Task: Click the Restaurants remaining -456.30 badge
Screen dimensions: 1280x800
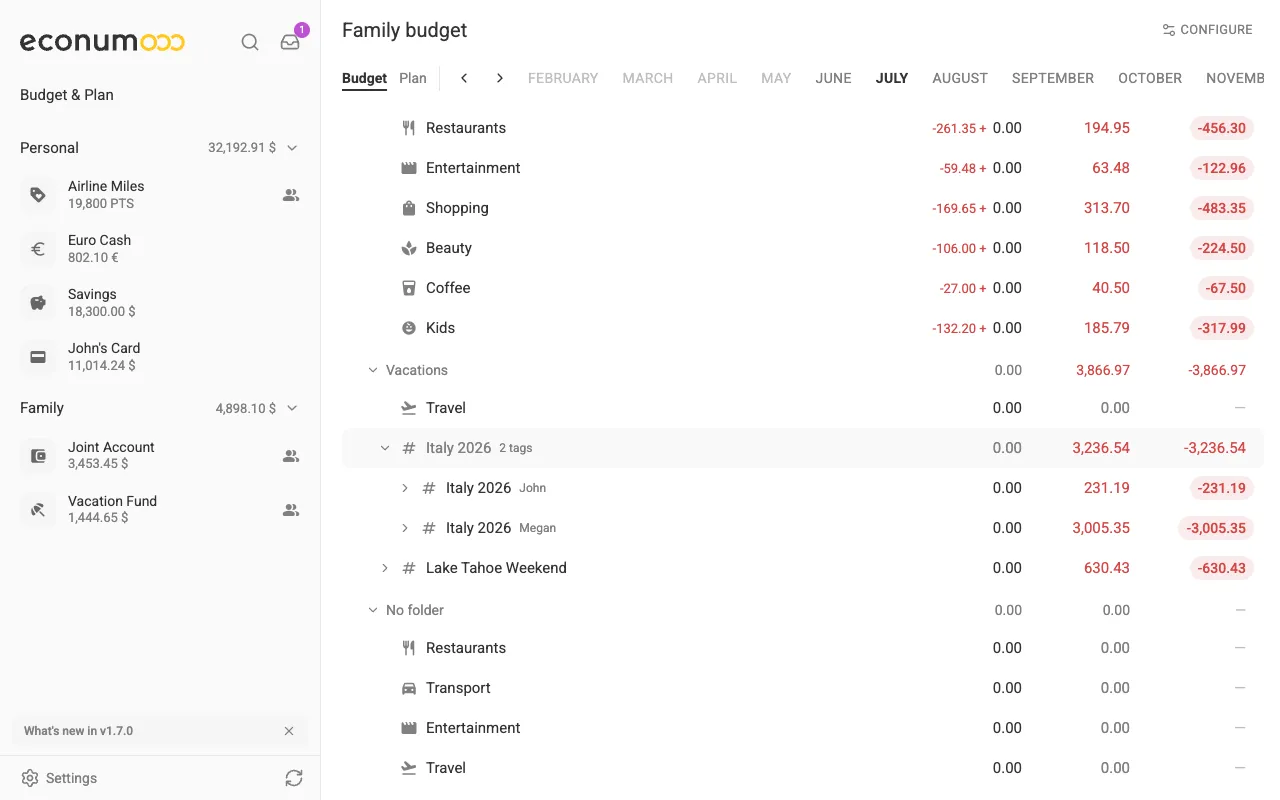Action: click(1222, 128)
